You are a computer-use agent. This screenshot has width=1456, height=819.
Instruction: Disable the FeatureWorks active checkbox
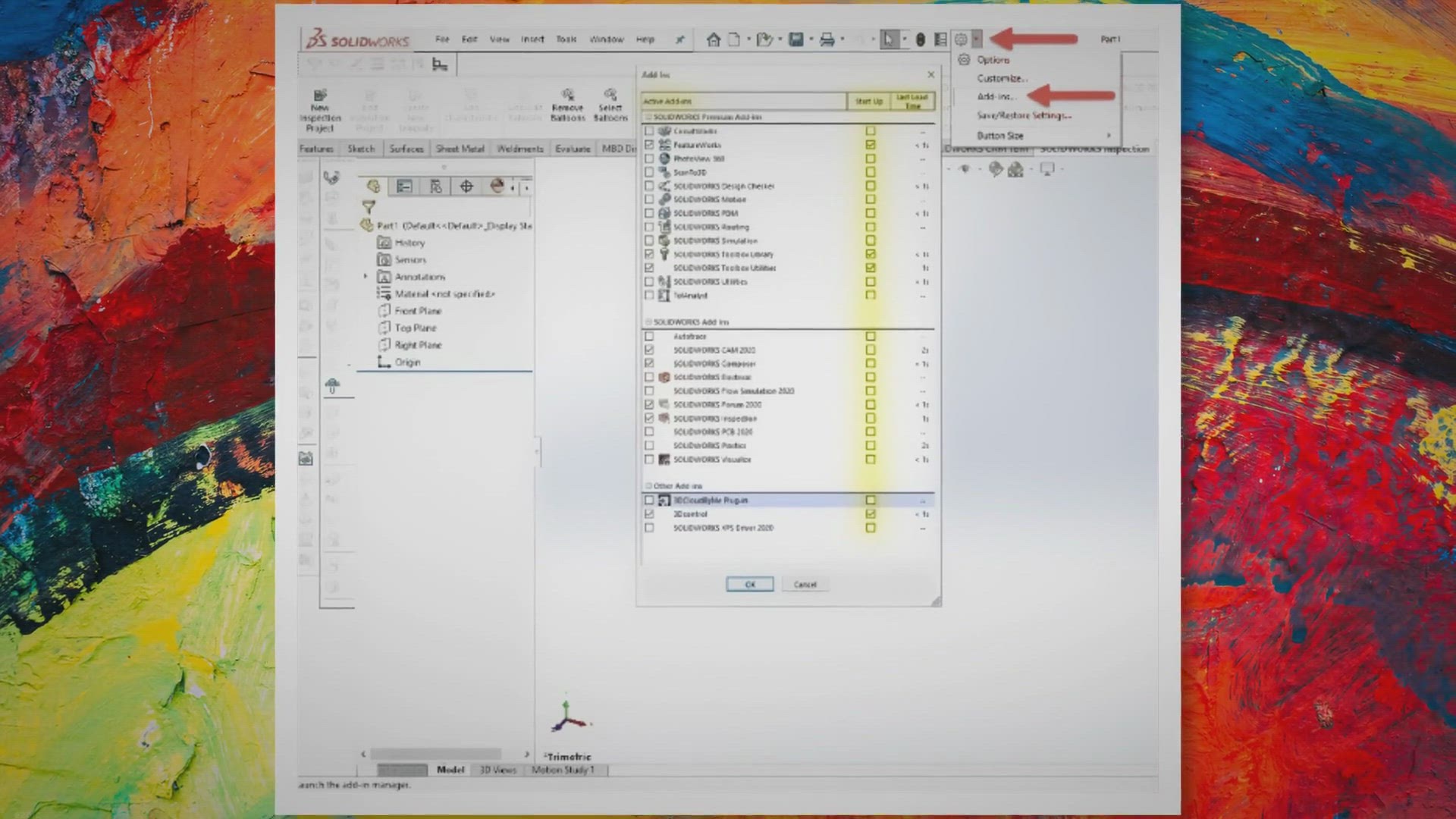tap(649, 145)
